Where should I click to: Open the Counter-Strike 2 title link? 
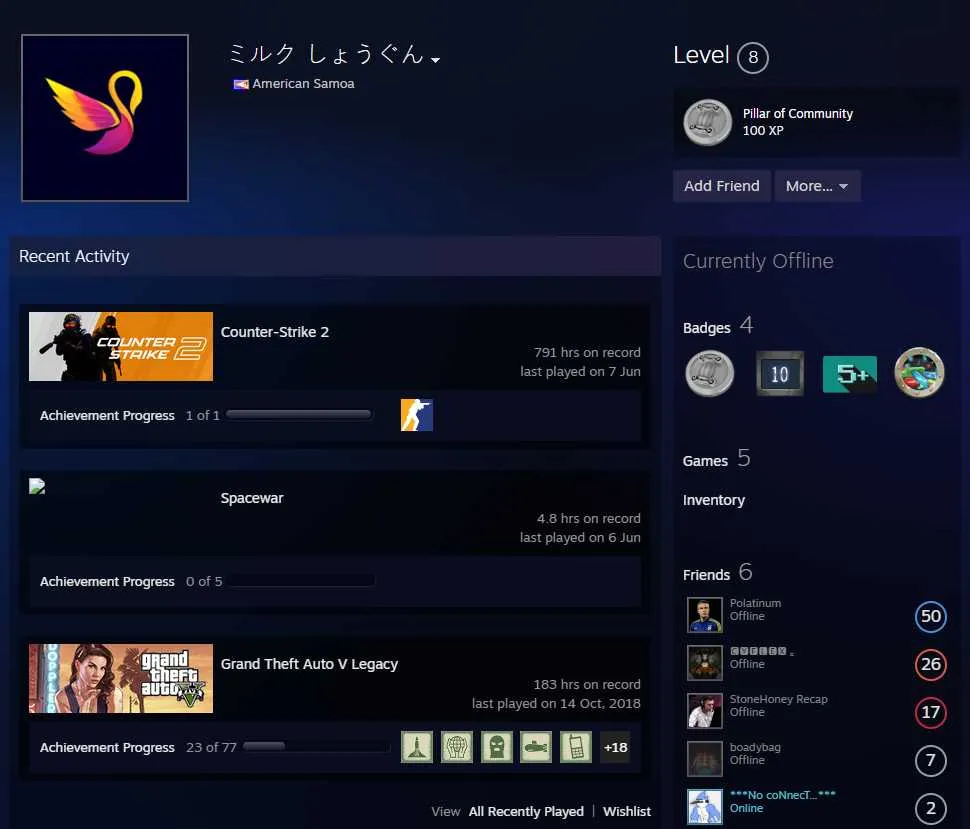[x=275, y=332]
